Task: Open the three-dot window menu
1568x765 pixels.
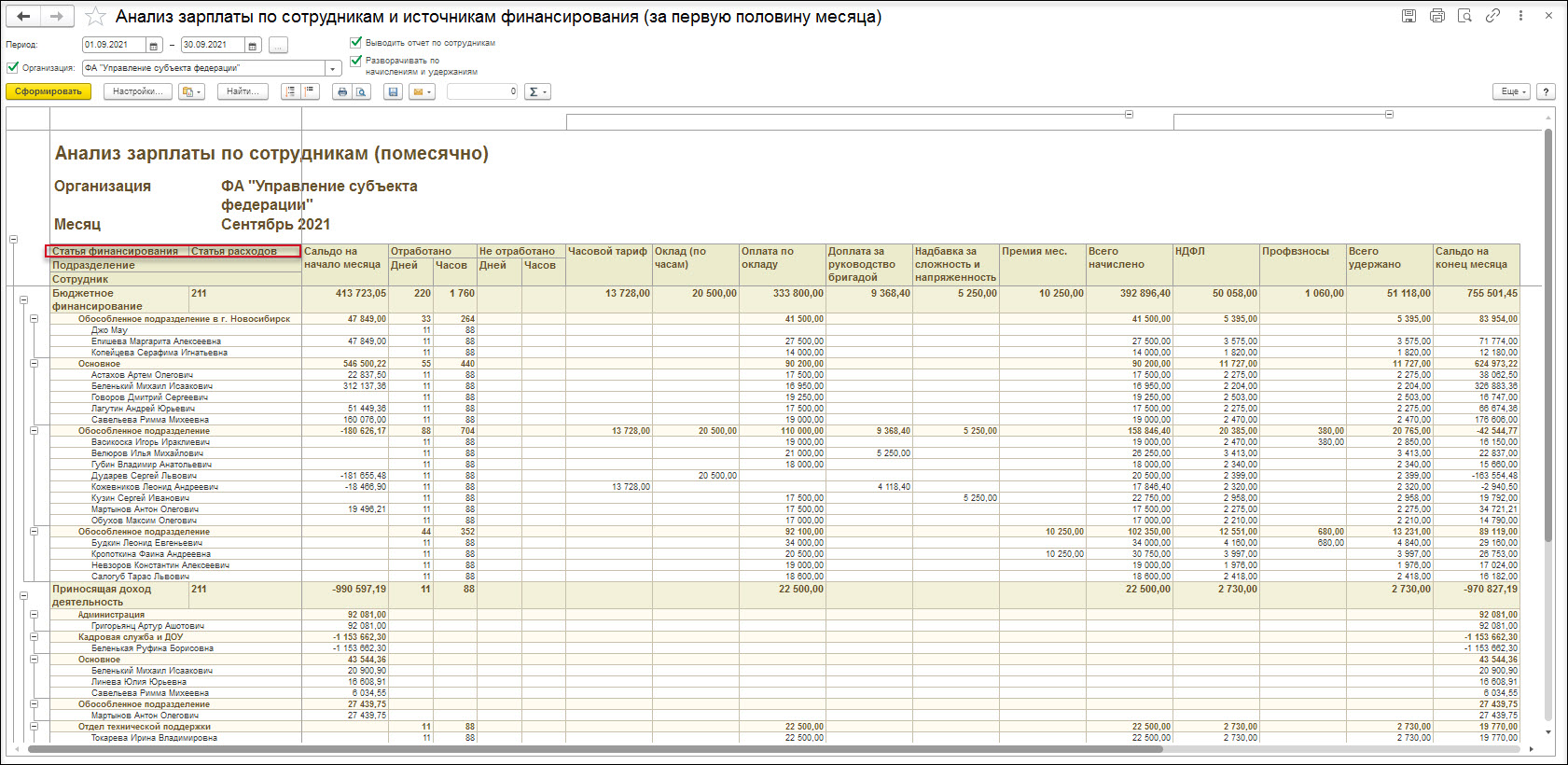Action: coord(1520,16)
